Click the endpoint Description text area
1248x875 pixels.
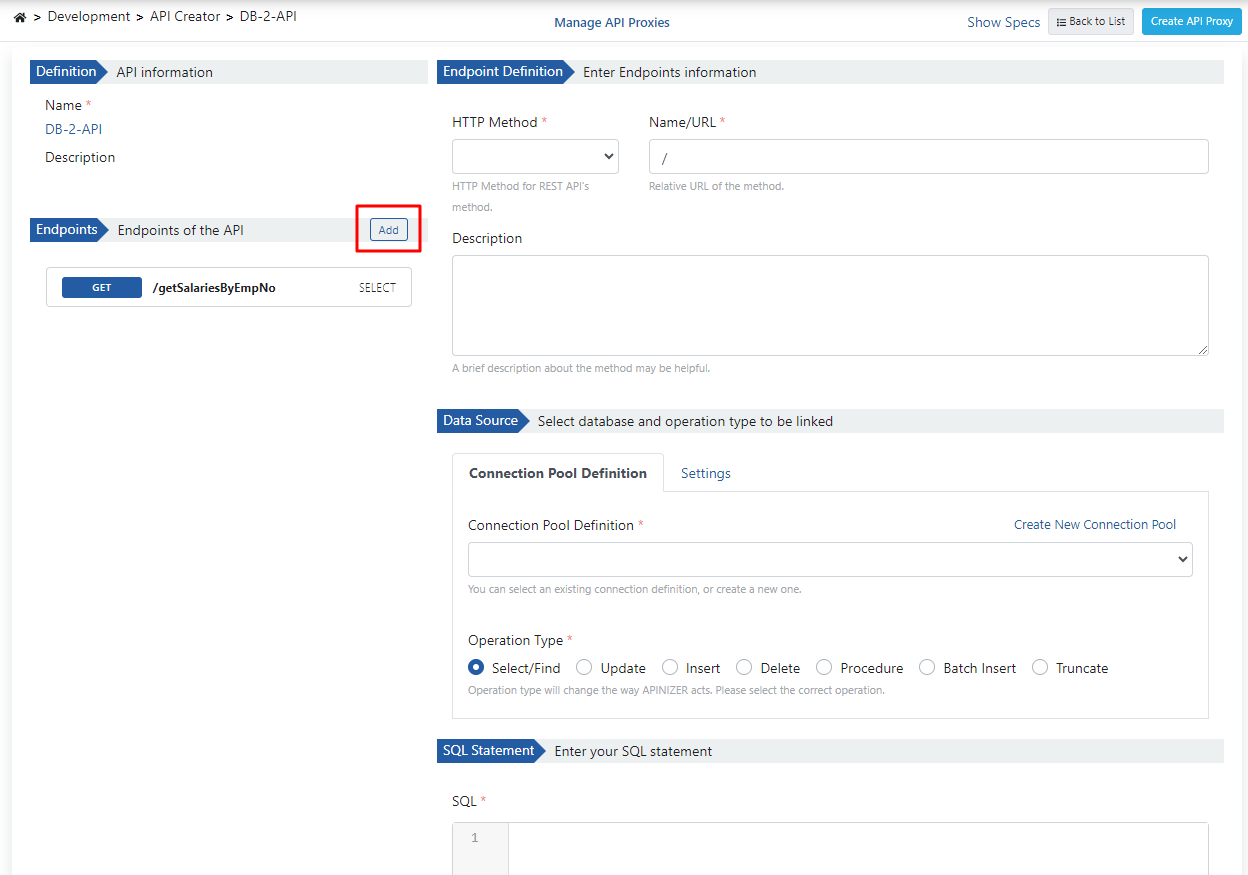click(x=829, y=305)
